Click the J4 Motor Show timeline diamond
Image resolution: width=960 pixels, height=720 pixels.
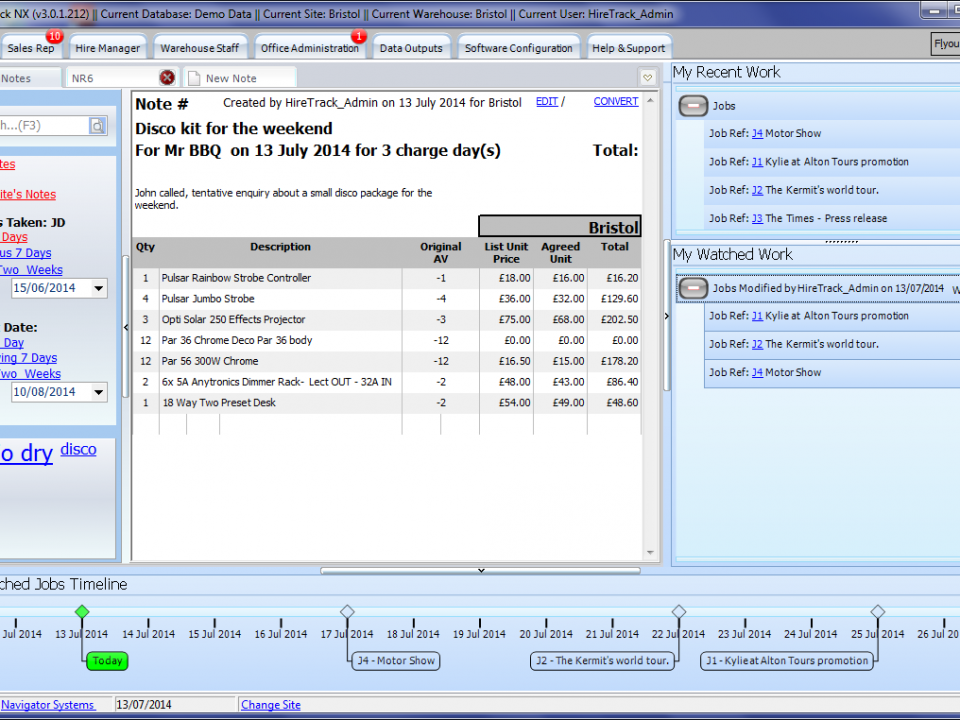click(347, 611)
